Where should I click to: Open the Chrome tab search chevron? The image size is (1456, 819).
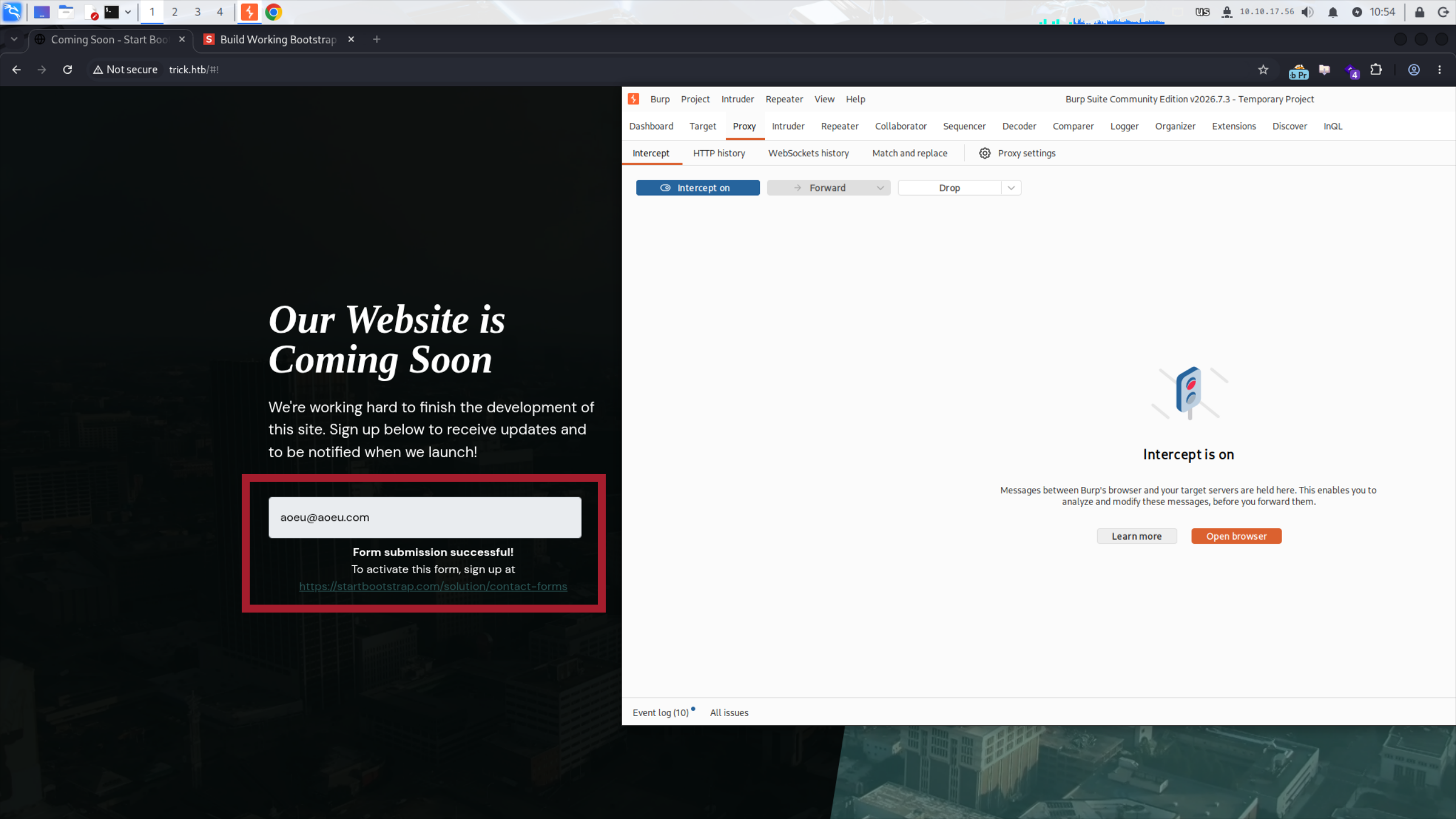tap(14, 39)
